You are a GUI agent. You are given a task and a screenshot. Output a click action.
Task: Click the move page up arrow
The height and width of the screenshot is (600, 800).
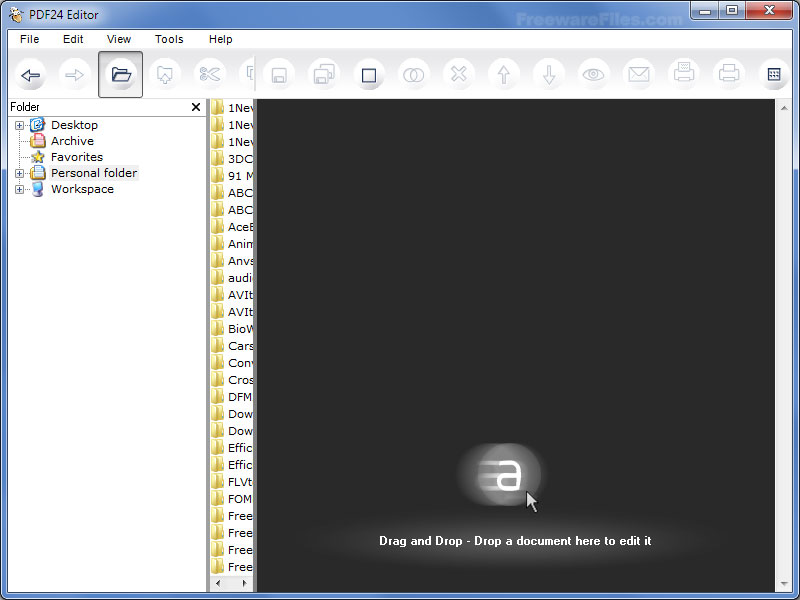click(504, 73)
